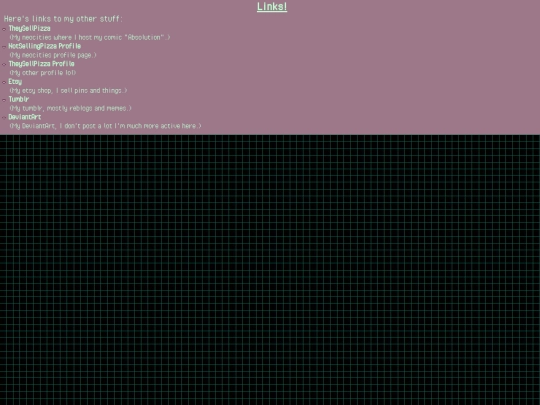The image size is (540, 405).
Task: Visit the Etsy shop link
Action: click(x=15, y=82)
